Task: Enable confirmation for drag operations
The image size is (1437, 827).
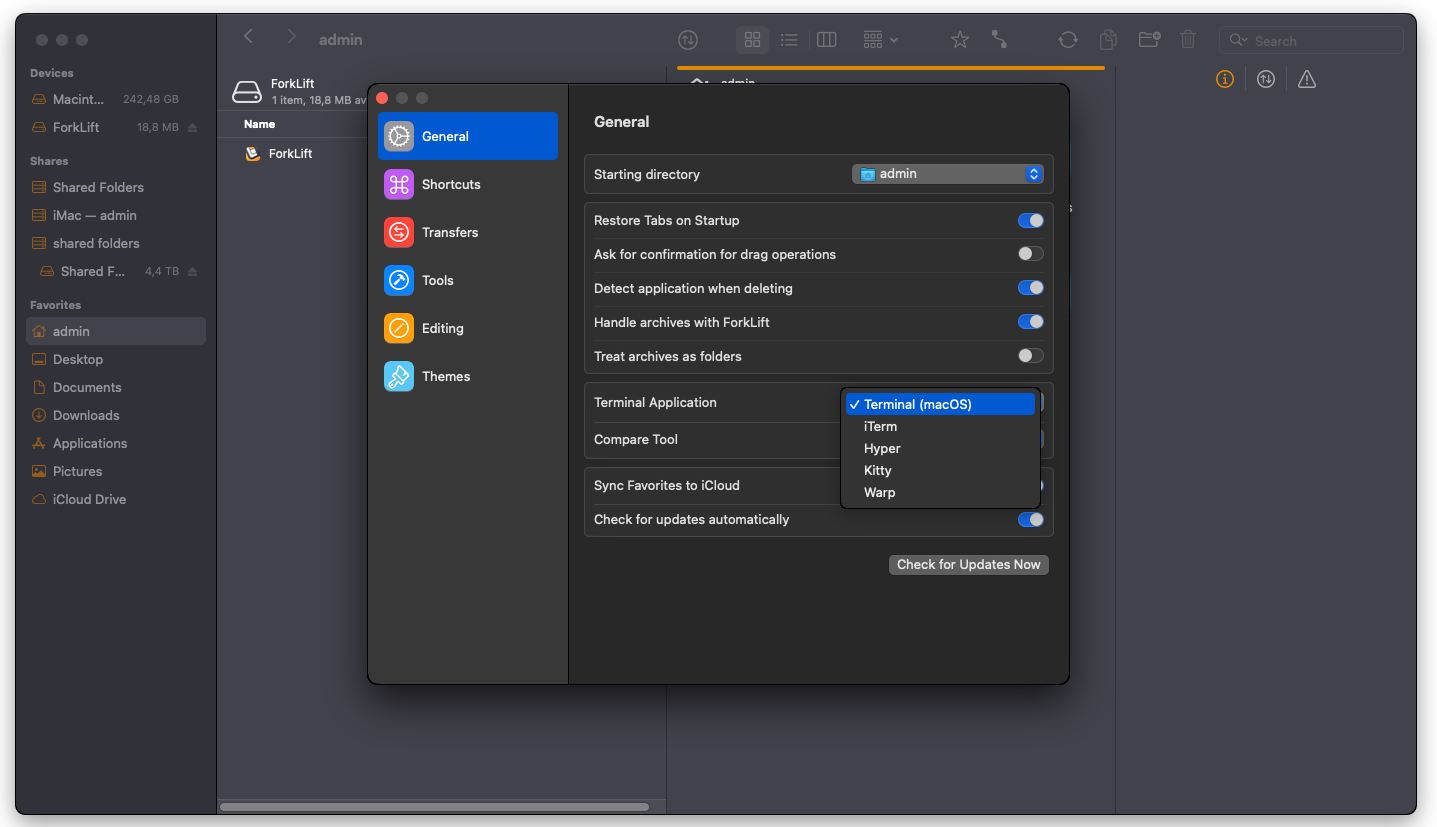Action: [x=1030, y=255]
